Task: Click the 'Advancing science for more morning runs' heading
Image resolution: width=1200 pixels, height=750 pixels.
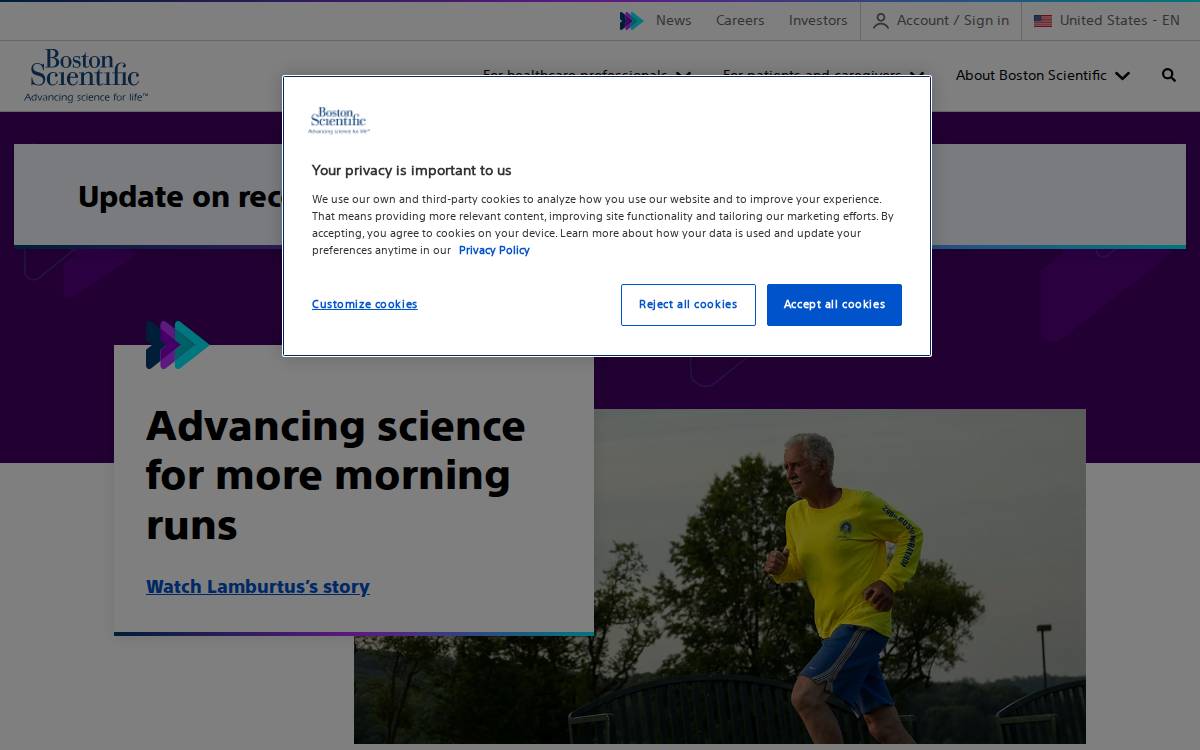Action: pos(335,475)
